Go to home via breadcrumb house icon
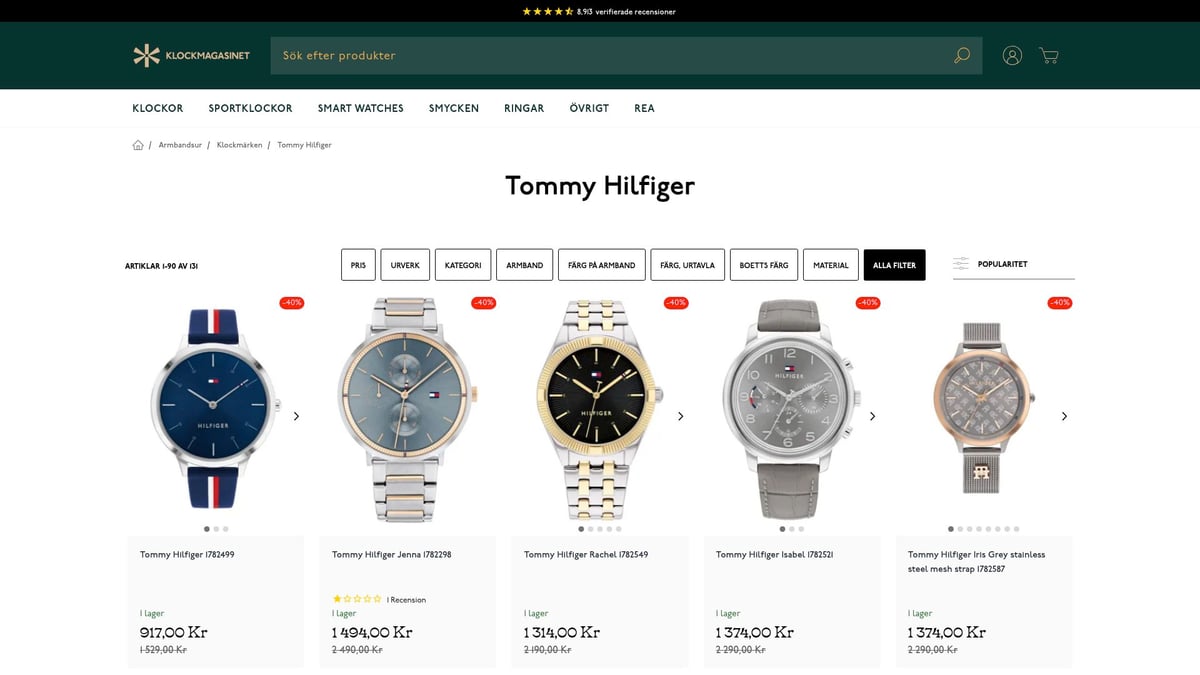This screenshot has height=675, width=1200. pyautogui.click(x=138, y=145)
